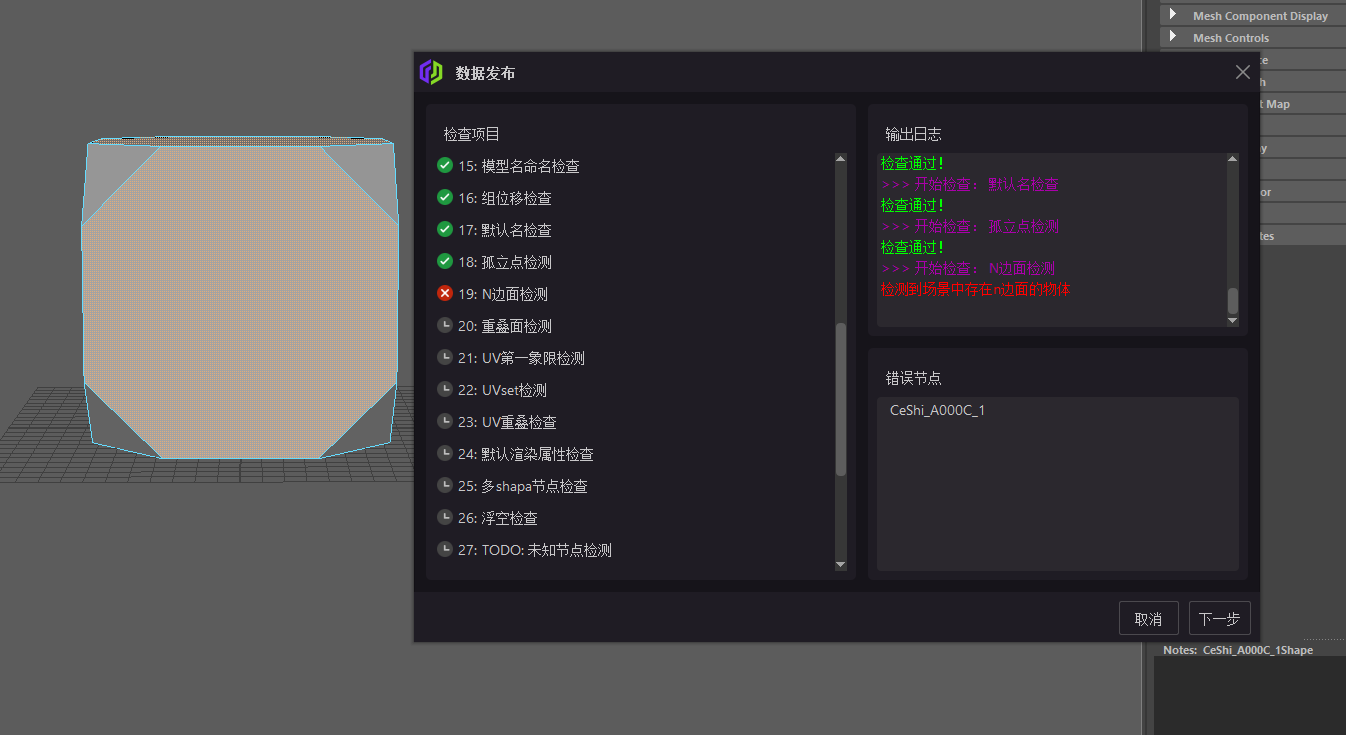1346x735 pixels.
Task: Click pending clock icon beside 多shapa节点检查
Action: coord(444,485)
